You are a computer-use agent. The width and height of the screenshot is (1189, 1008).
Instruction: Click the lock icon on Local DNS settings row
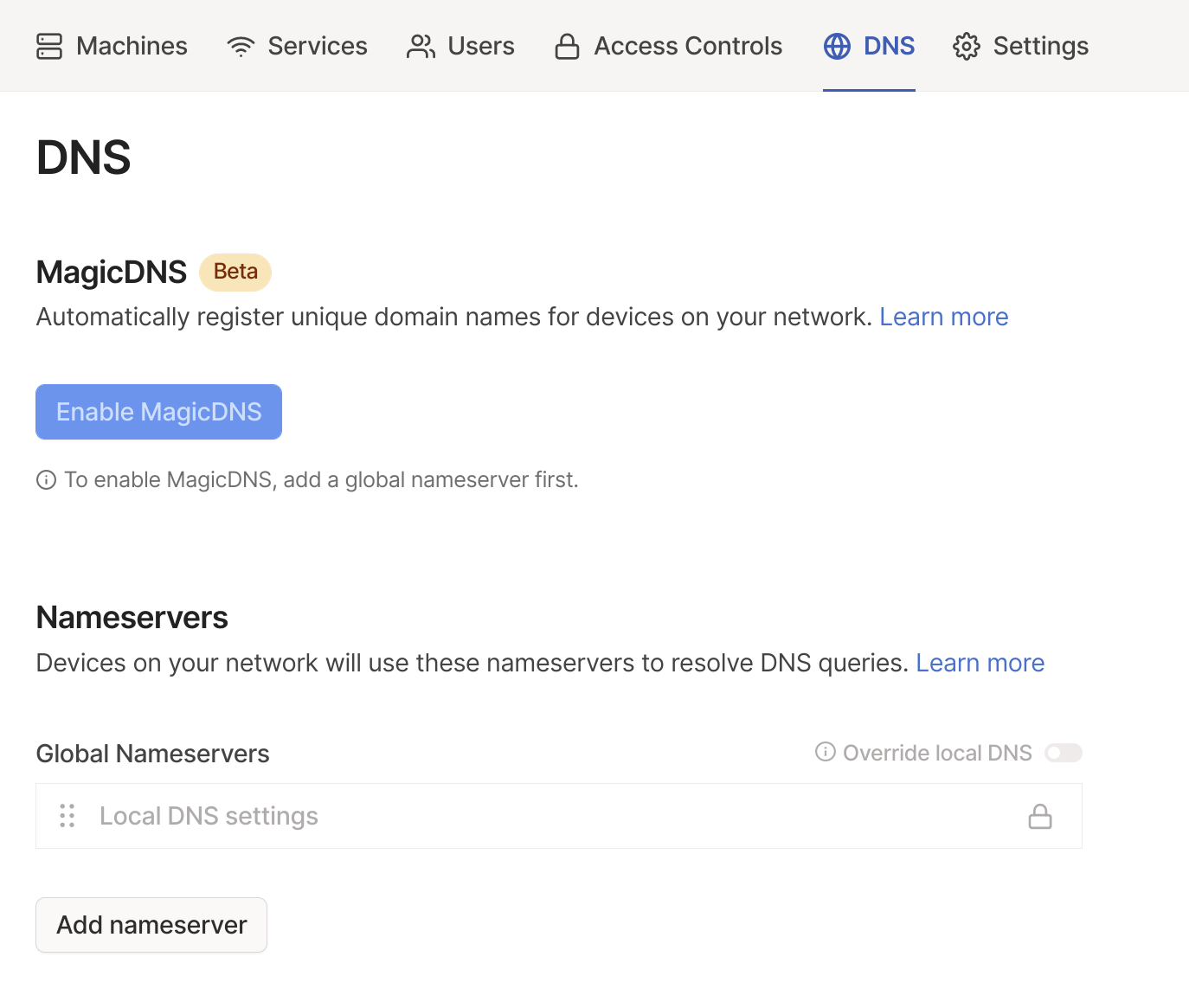[1040, 816]
